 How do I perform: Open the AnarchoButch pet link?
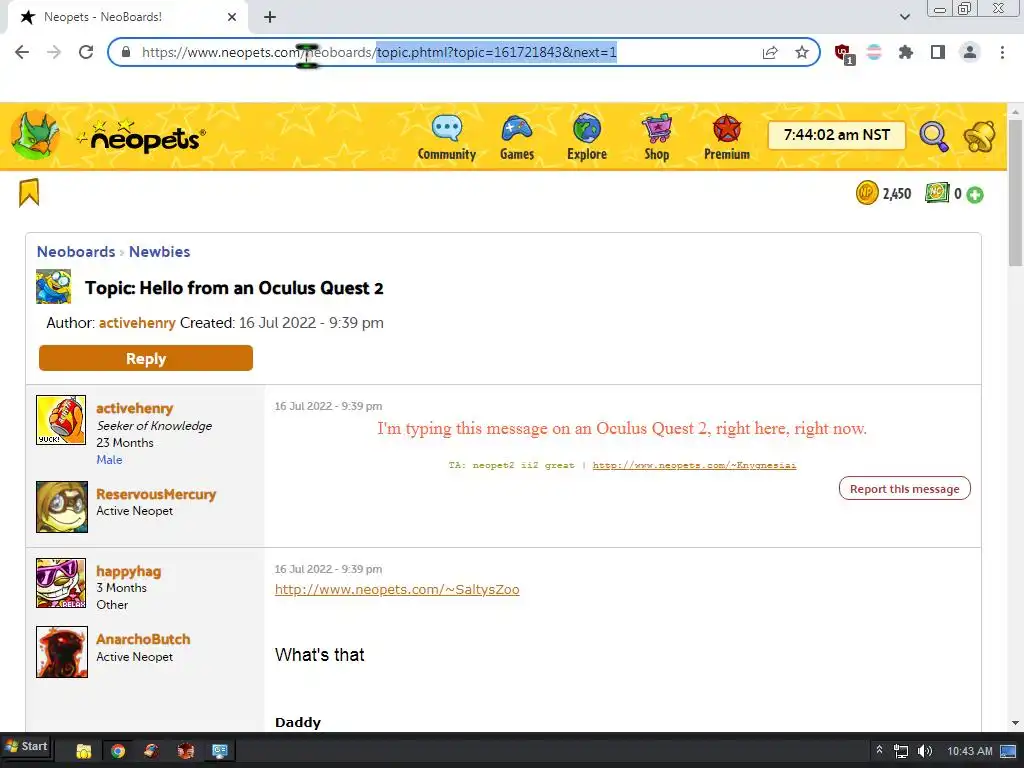[143, 639]
